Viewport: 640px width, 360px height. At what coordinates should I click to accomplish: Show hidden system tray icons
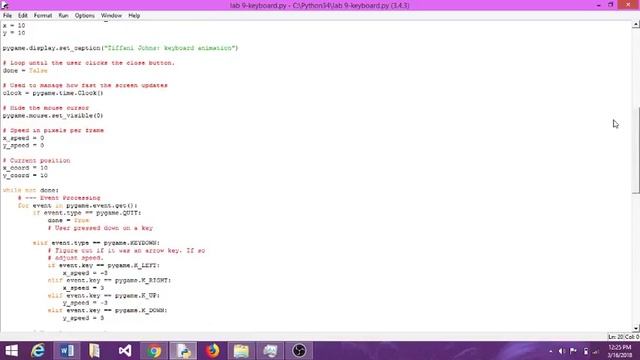click(x=551, y=351)
